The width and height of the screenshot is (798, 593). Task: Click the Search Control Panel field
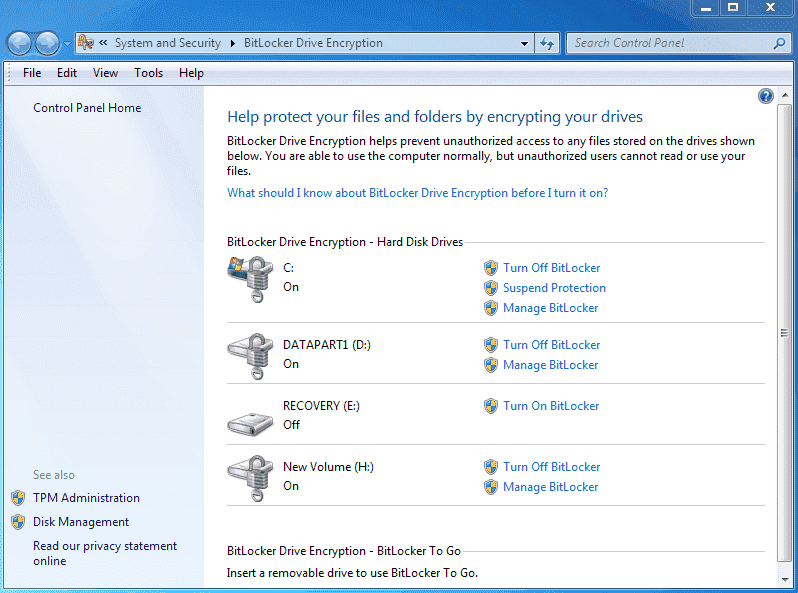[x=678, y=43]
